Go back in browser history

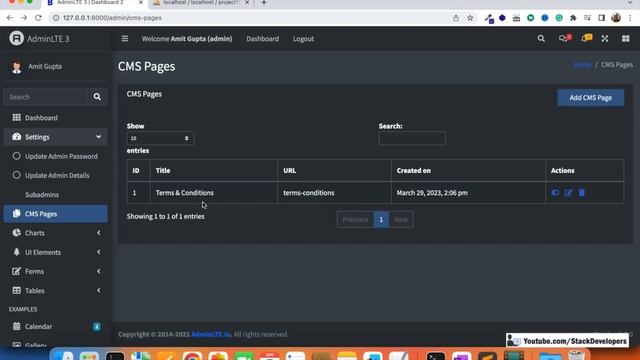[10, 18]
